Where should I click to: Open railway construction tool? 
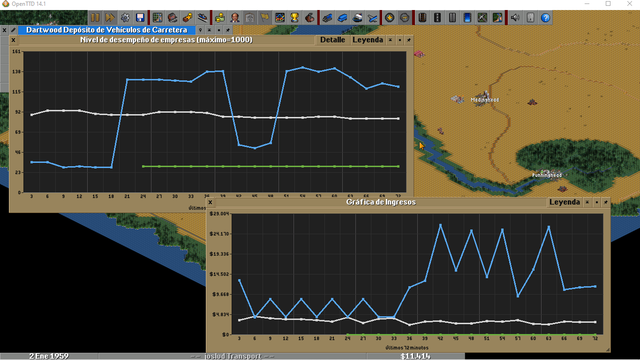tap(422, 18)
